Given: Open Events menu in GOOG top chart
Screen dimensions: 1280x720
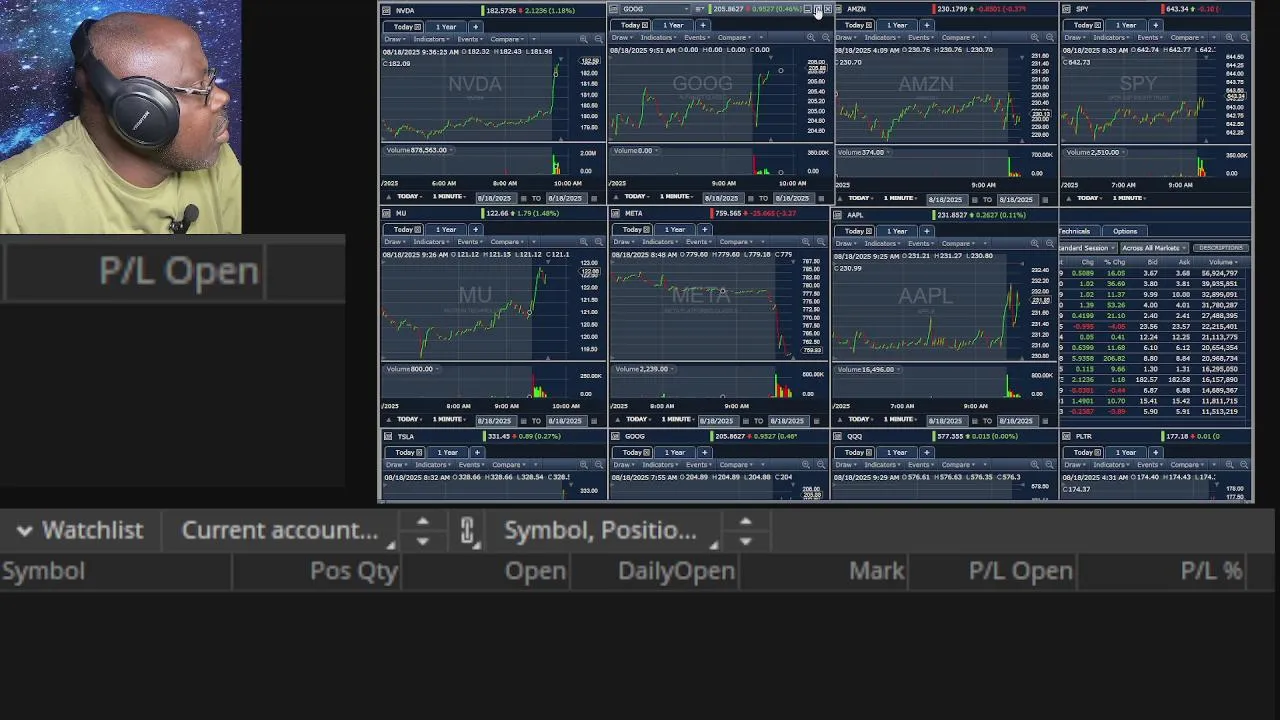Looking at the screenshot, I should pos(696,37).
